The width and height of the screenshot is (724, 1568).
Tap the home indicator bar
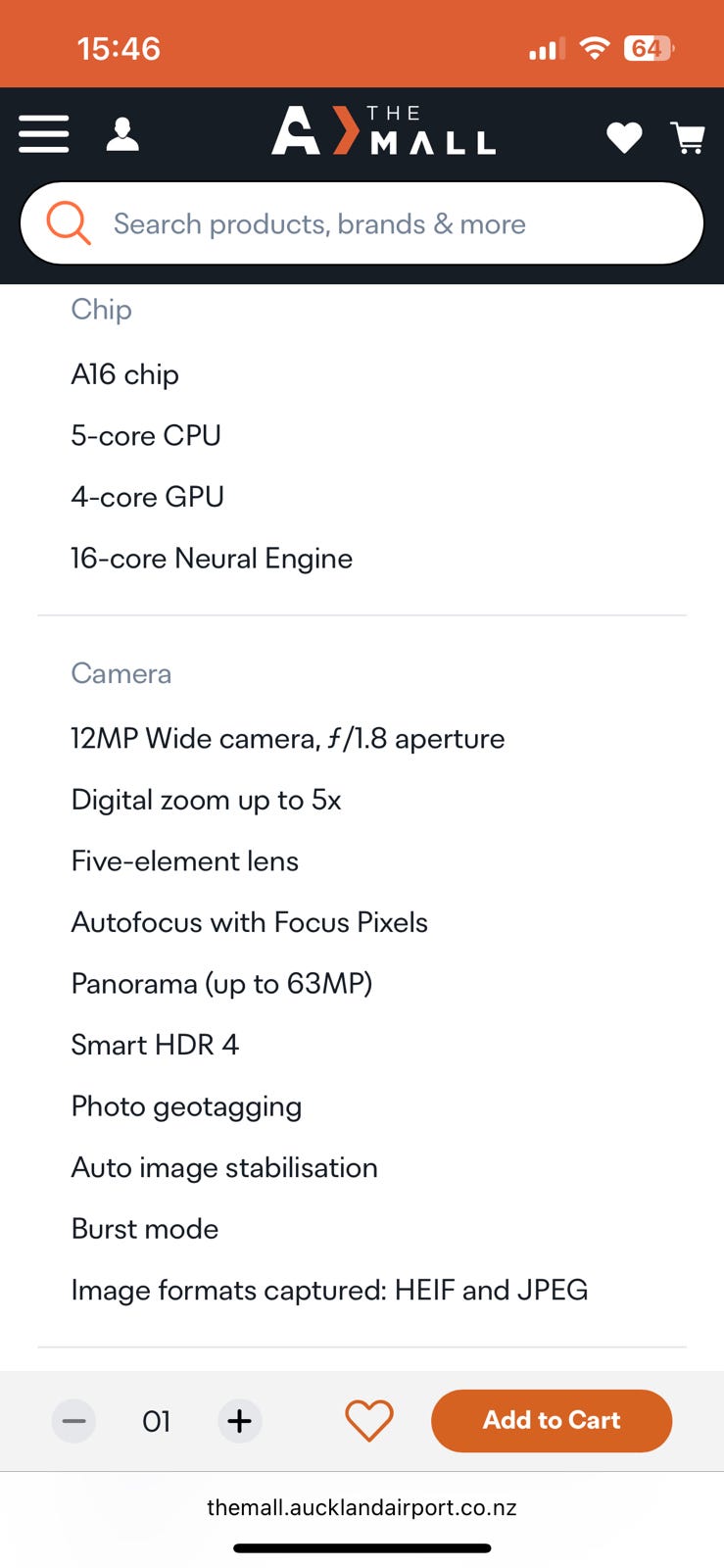(362, 1548)
